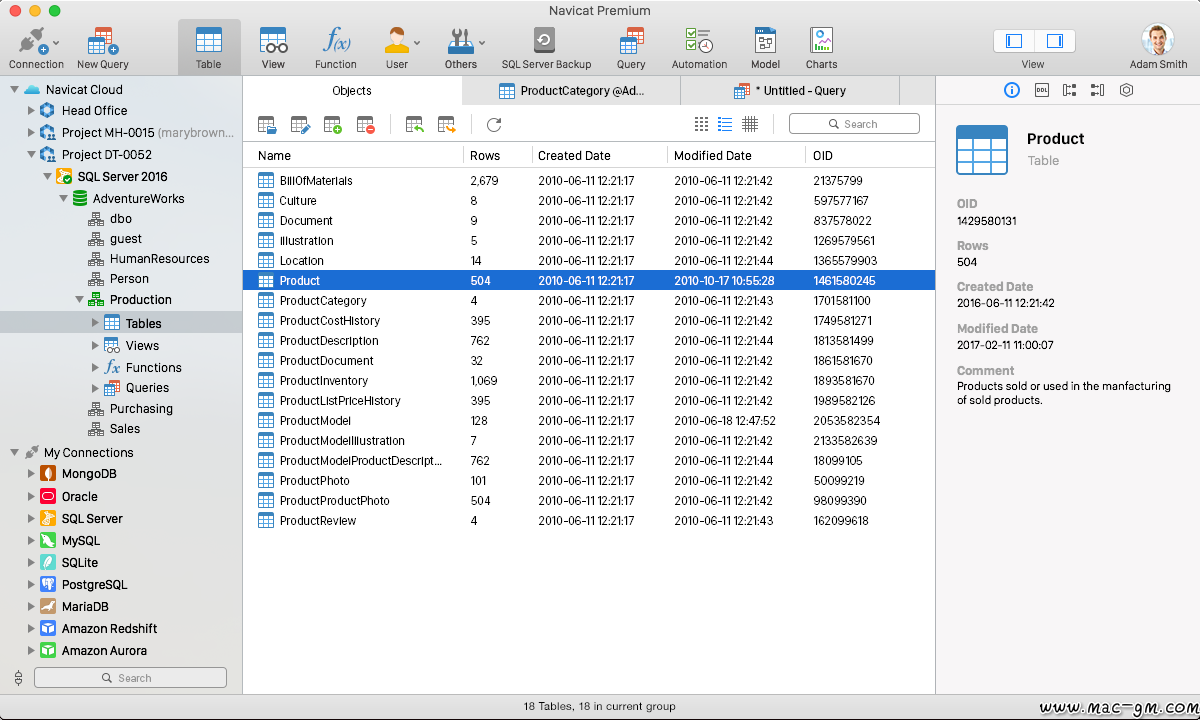Open the User dropdown arrow
Screen dimensions: 1200x720
click(417, 43)
